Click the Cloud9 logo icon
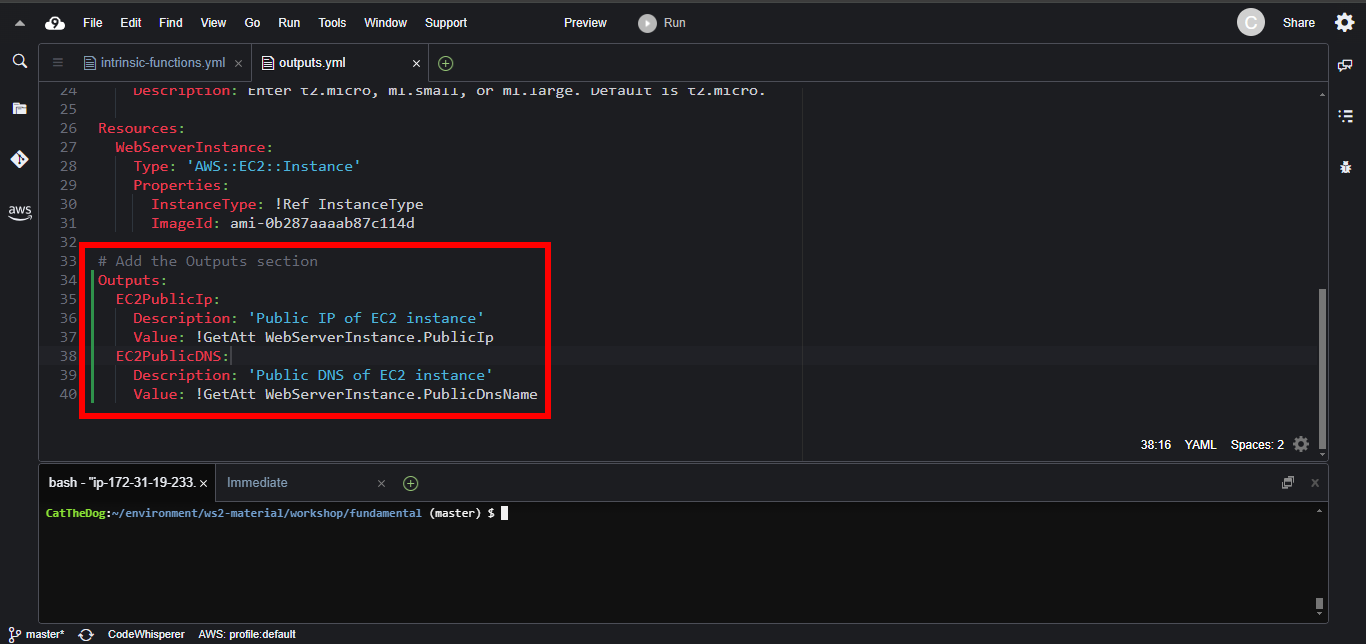 [55, 23]
